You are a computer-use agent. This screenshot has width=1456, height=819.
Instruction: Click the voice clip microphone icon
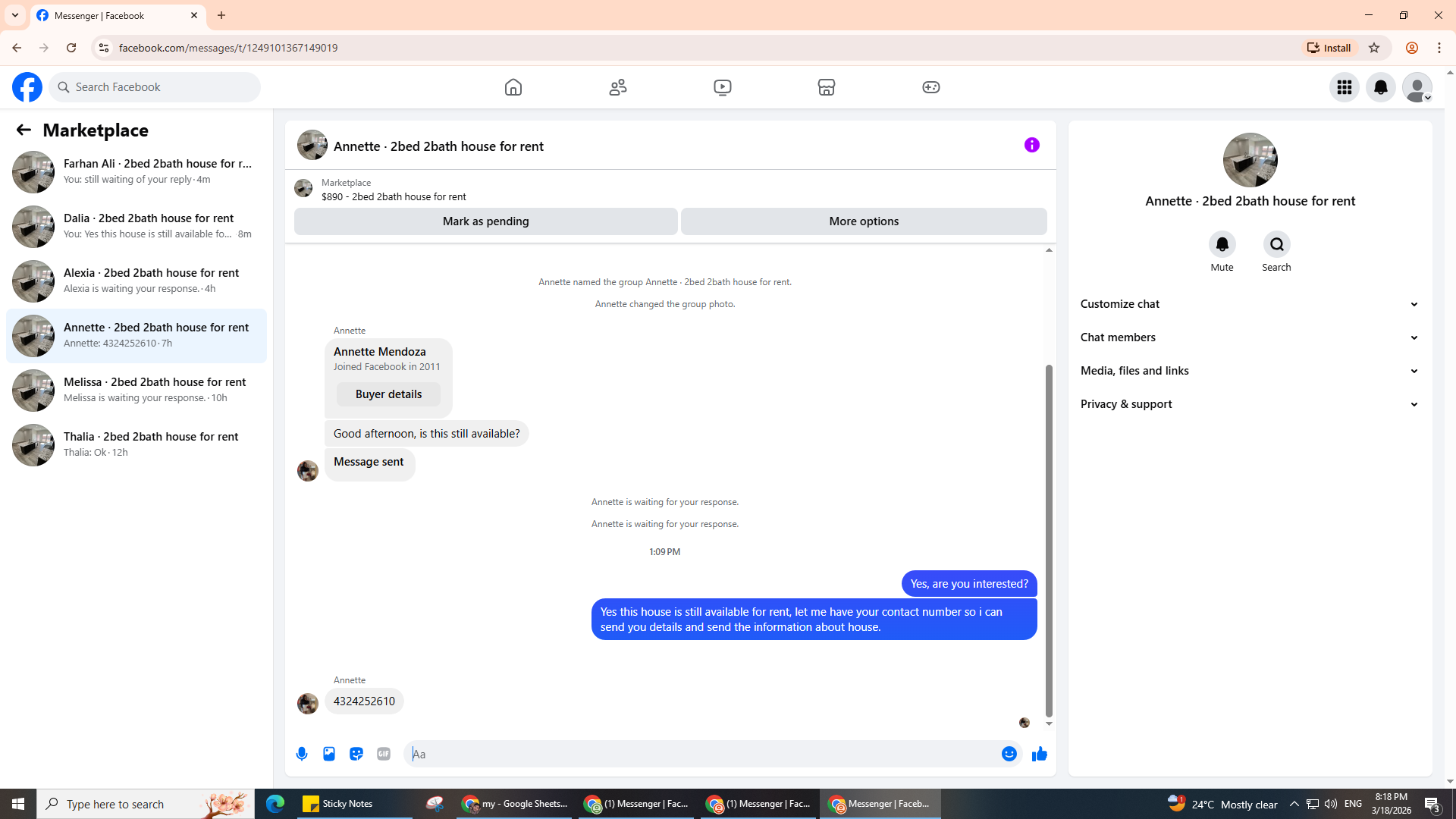[302, 754]
